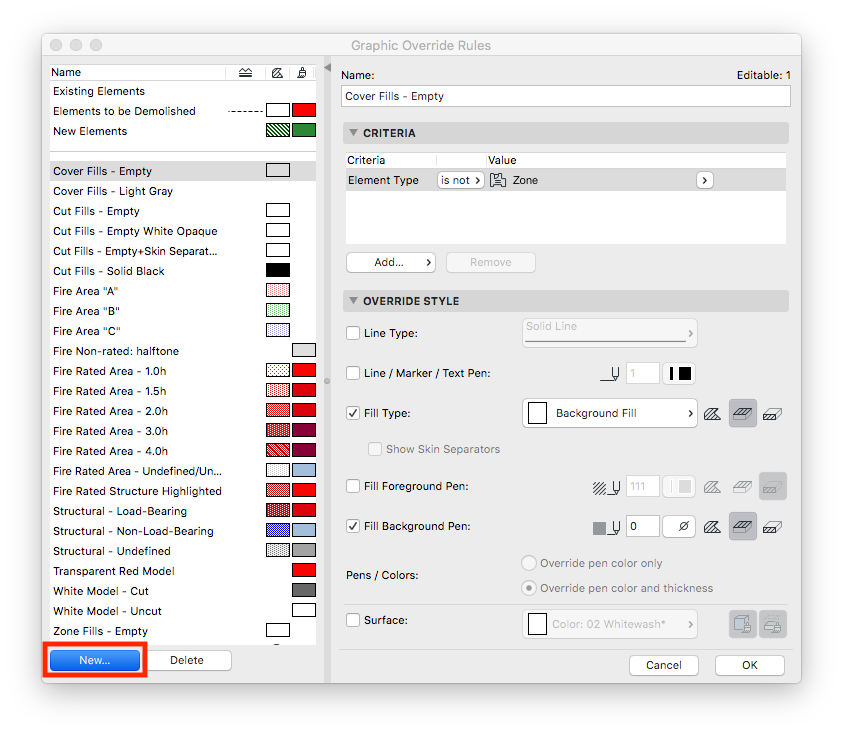
Task: Open the Background Fill dropdown
Action: pyautogui.click(x=610, y=413)
